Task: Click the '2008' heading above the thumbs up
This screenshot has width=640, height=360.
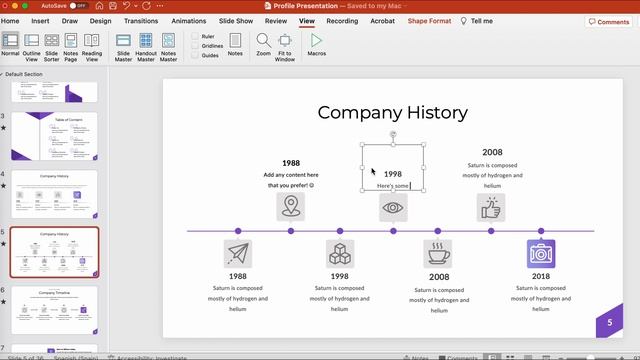Action: tap(492, 152)
